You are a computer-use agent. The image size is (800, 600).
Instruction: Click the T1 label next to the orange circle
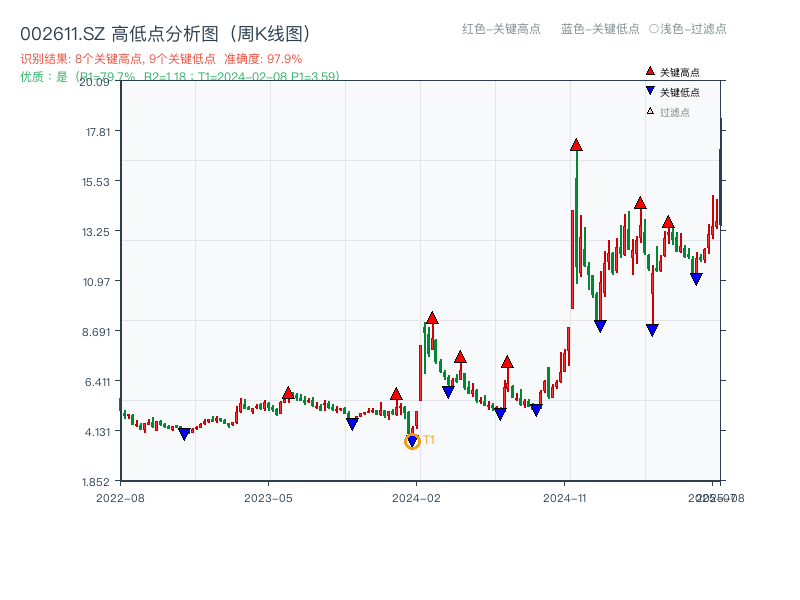click(430, 438)
